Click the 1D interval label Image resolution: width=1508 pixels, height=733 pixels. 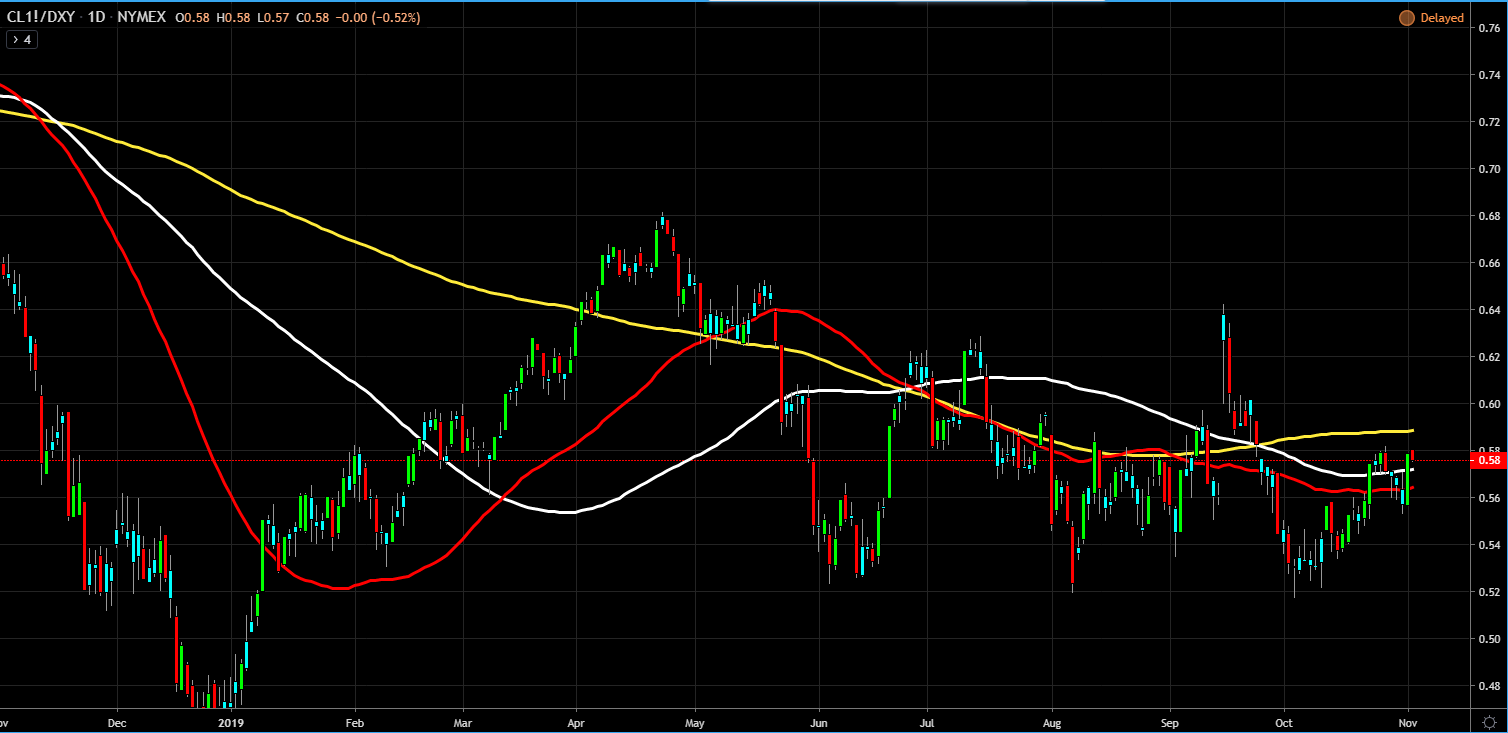[x=97, y=18]
